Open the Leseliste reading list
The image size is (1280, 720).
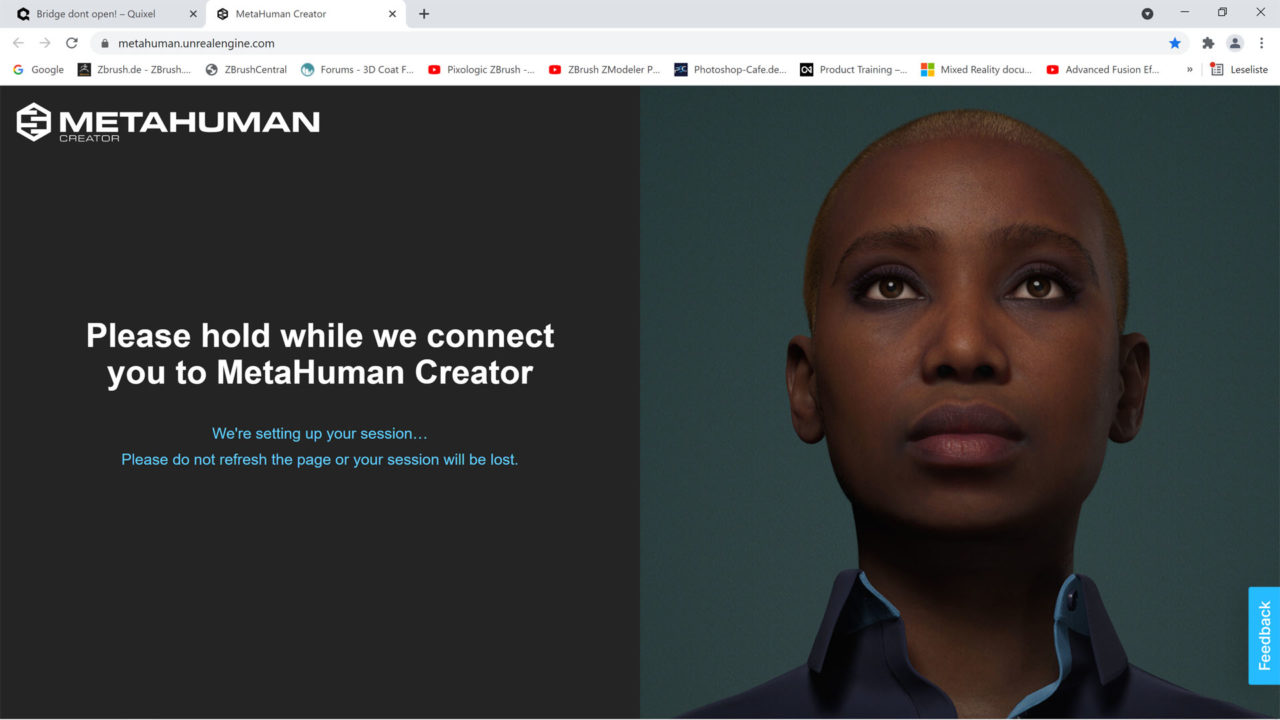[1239, 70]
